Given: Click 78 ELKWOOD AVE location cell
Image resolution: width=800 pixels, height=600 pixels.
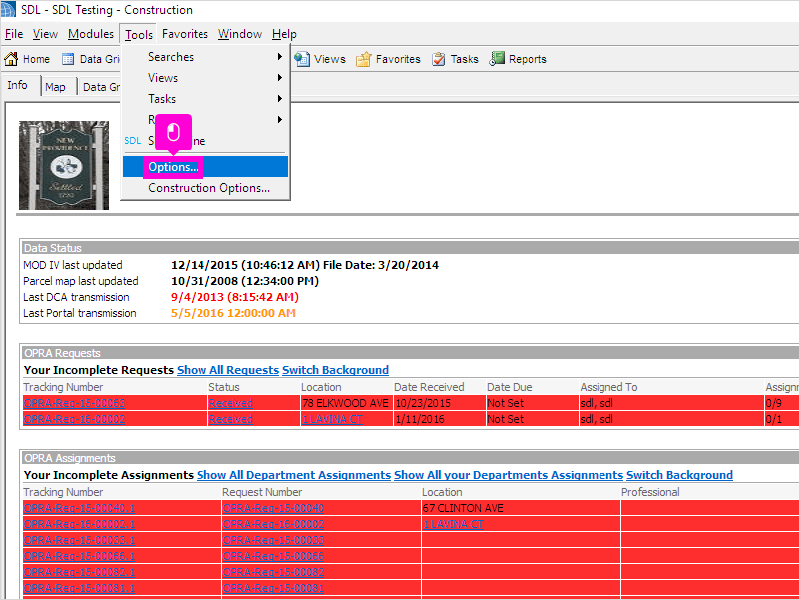Looking at the screenshot, I should (345, 403).
